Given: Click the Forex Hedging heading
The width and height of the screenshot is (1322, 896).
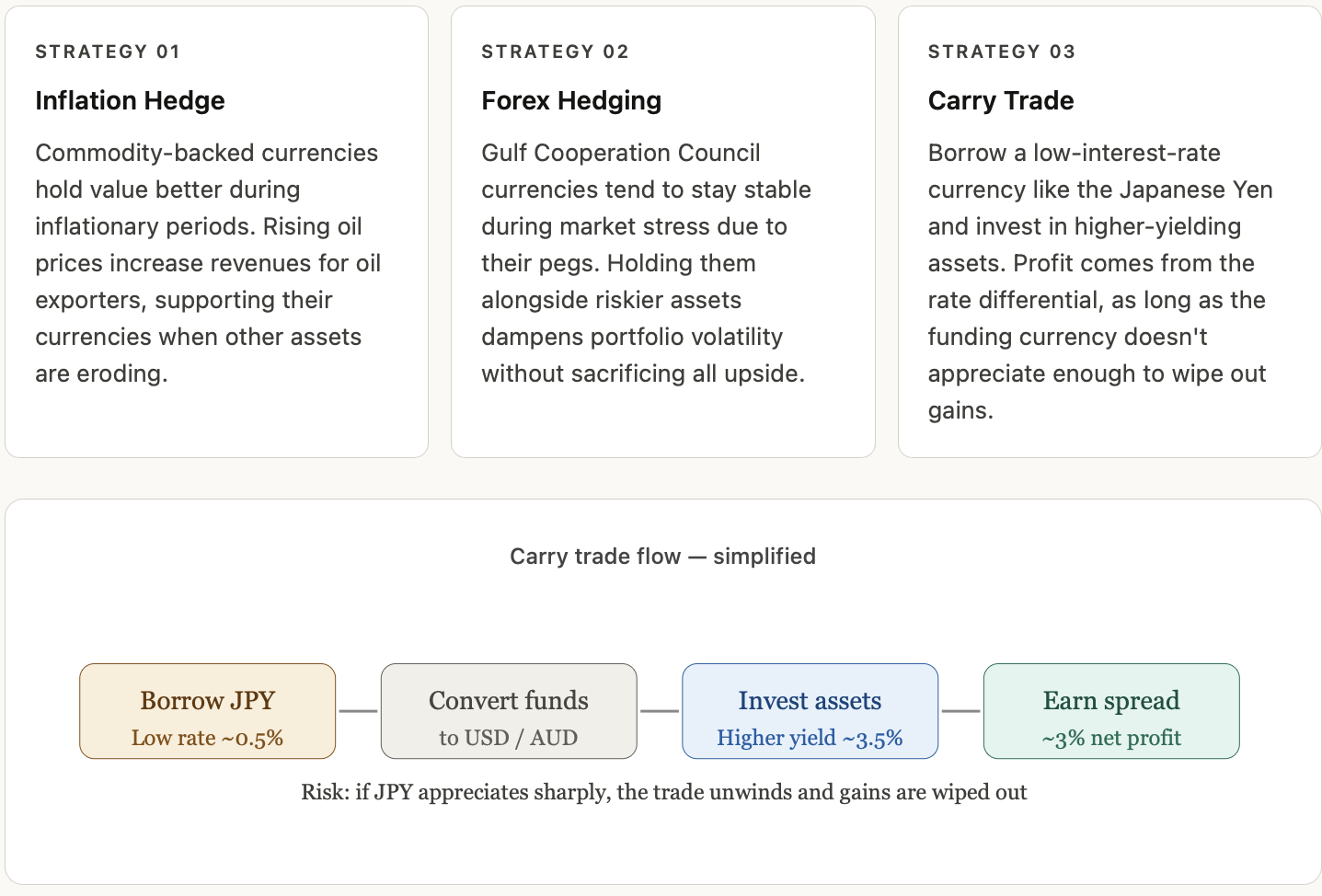Looking at the screenshot, I should (x=571, y=100).
